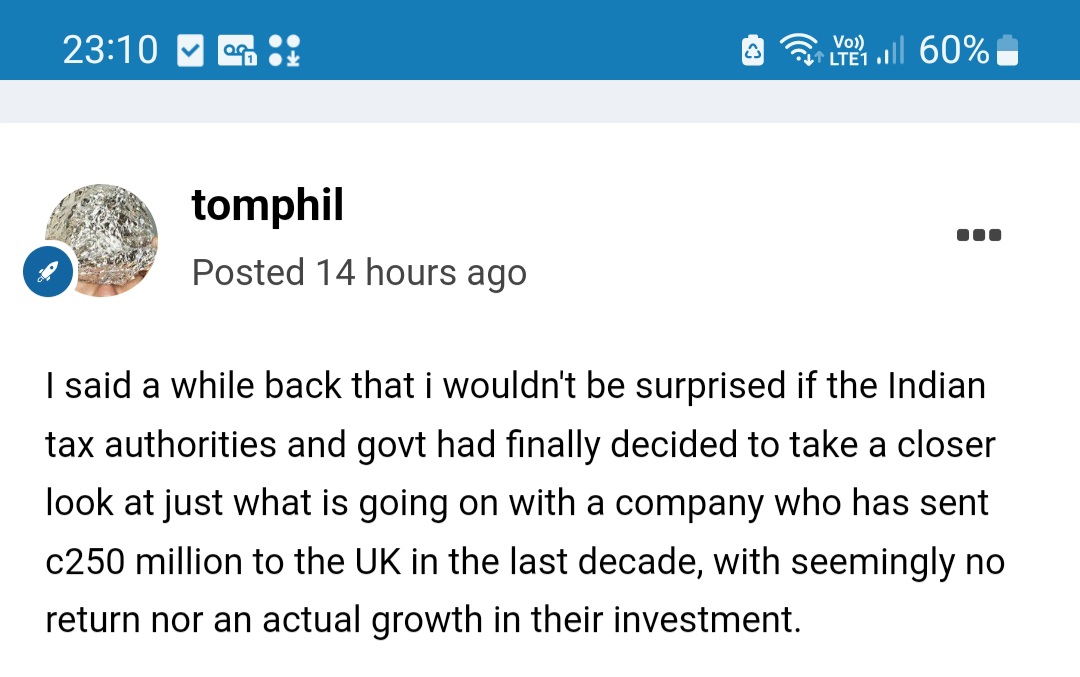
Task: Tap the 60% battery percentage text
Action: click(x=954, y=50)
